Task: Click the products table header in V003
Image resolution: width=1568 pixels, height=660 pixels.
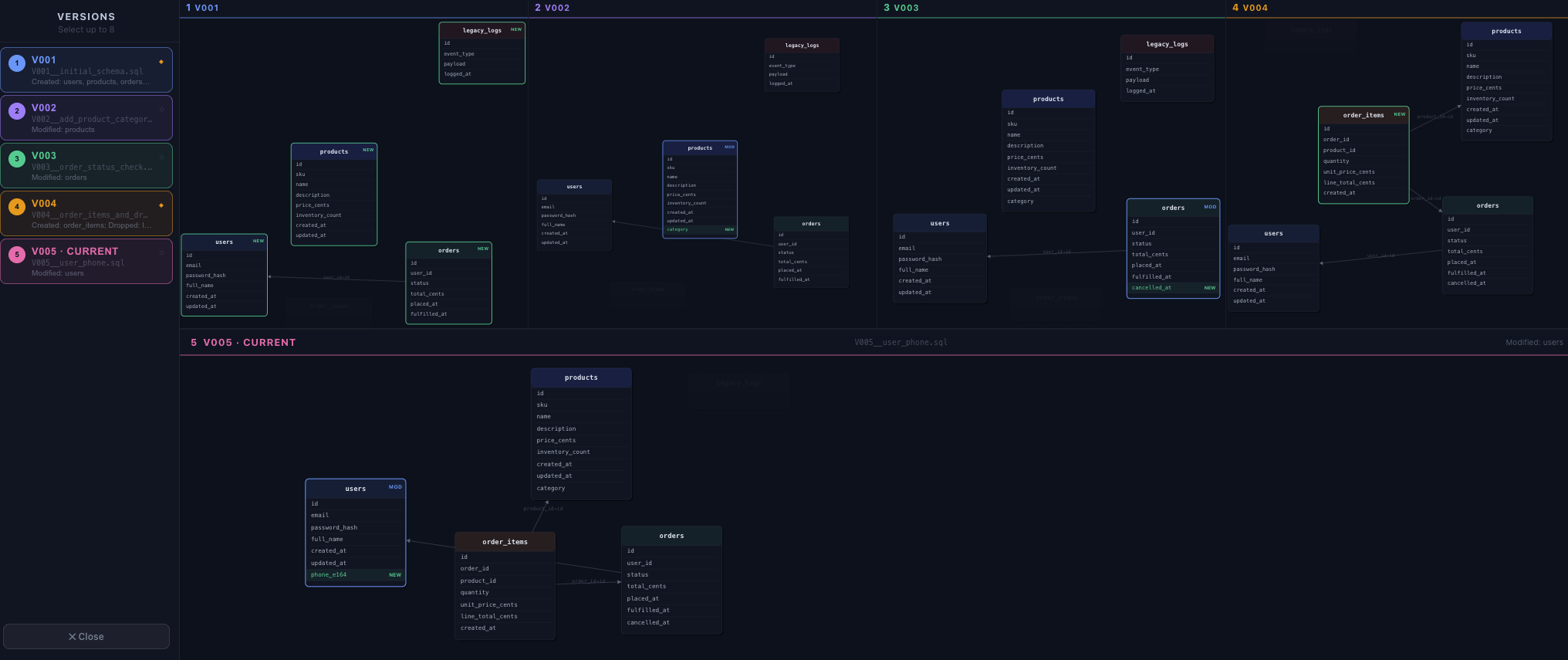Action: coord(1049,99)
